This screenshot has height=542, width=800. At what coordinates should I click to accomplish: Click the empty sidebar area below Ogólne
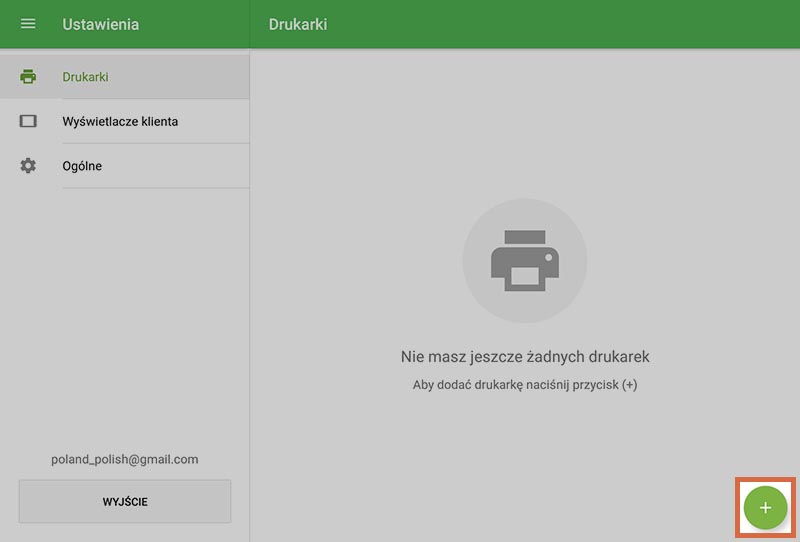125,310
